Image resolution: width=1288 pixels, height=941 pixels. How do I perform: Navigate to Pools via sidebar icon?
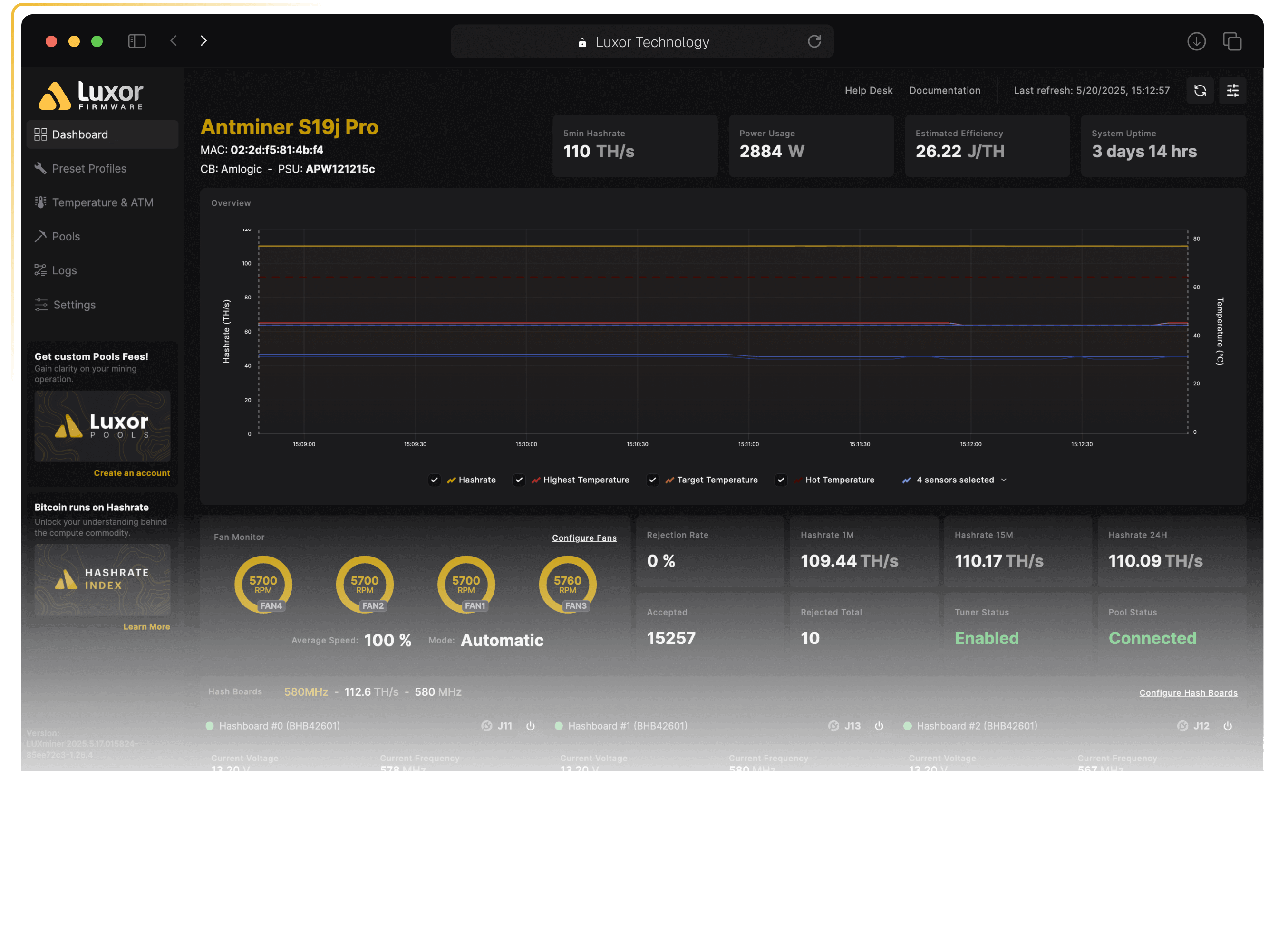click(x=66, y=236)
